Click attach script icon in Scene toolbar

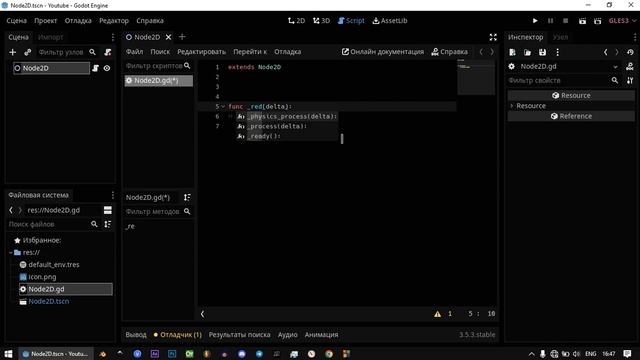[108, 52]
